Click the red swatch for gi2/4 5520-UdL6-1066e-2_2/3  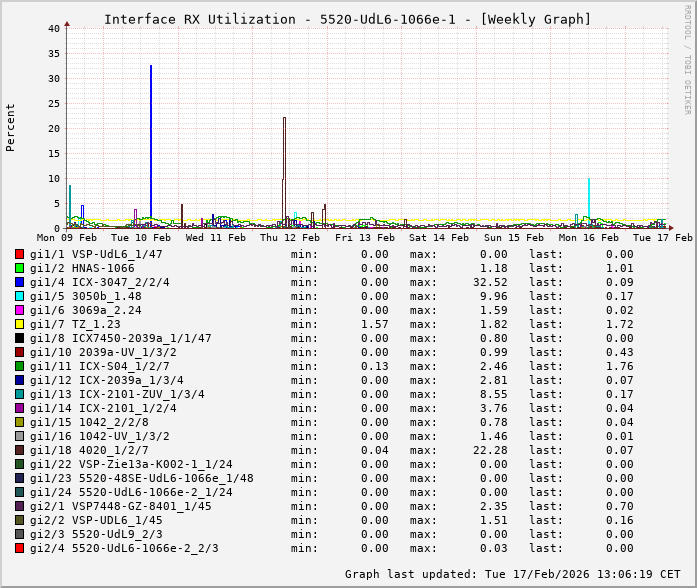pyautogui.click(x=19, y=548)
